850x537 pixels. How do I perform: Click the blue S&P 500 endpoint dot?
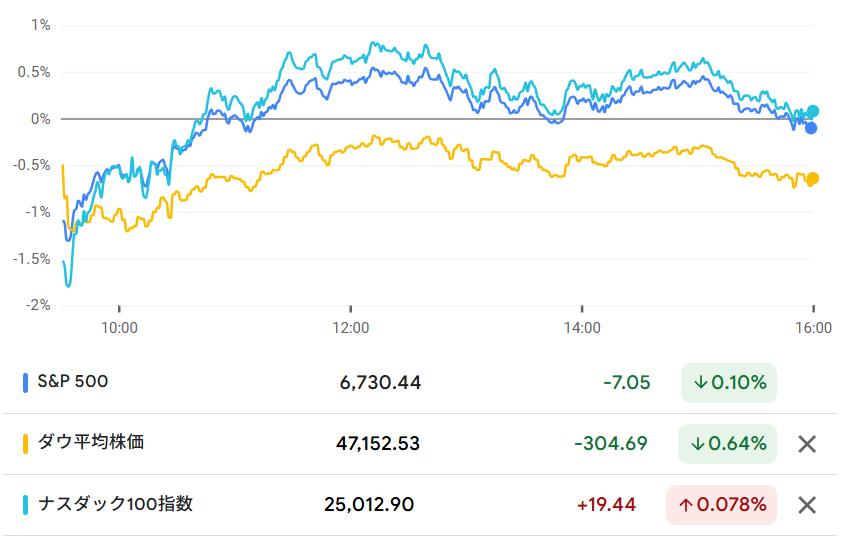pos(811,128)
